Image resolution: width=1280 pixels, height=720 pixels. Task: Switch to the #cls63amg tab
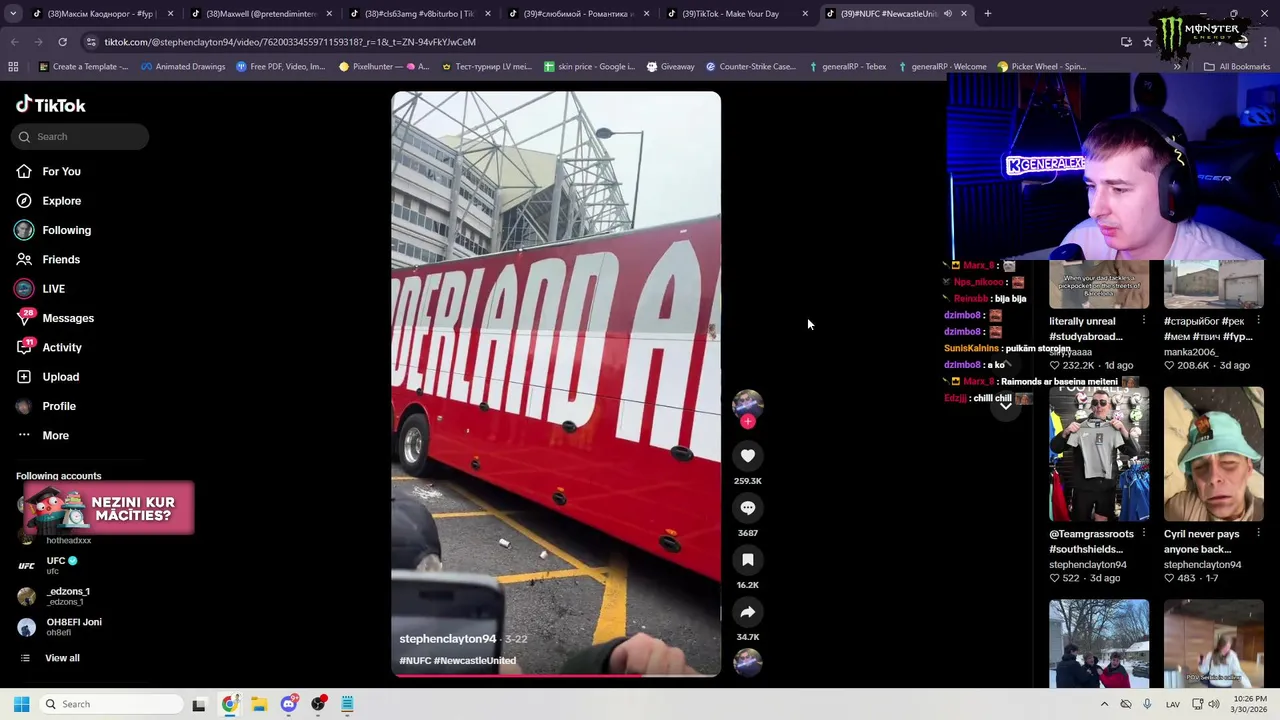click(x=419, y=13)
